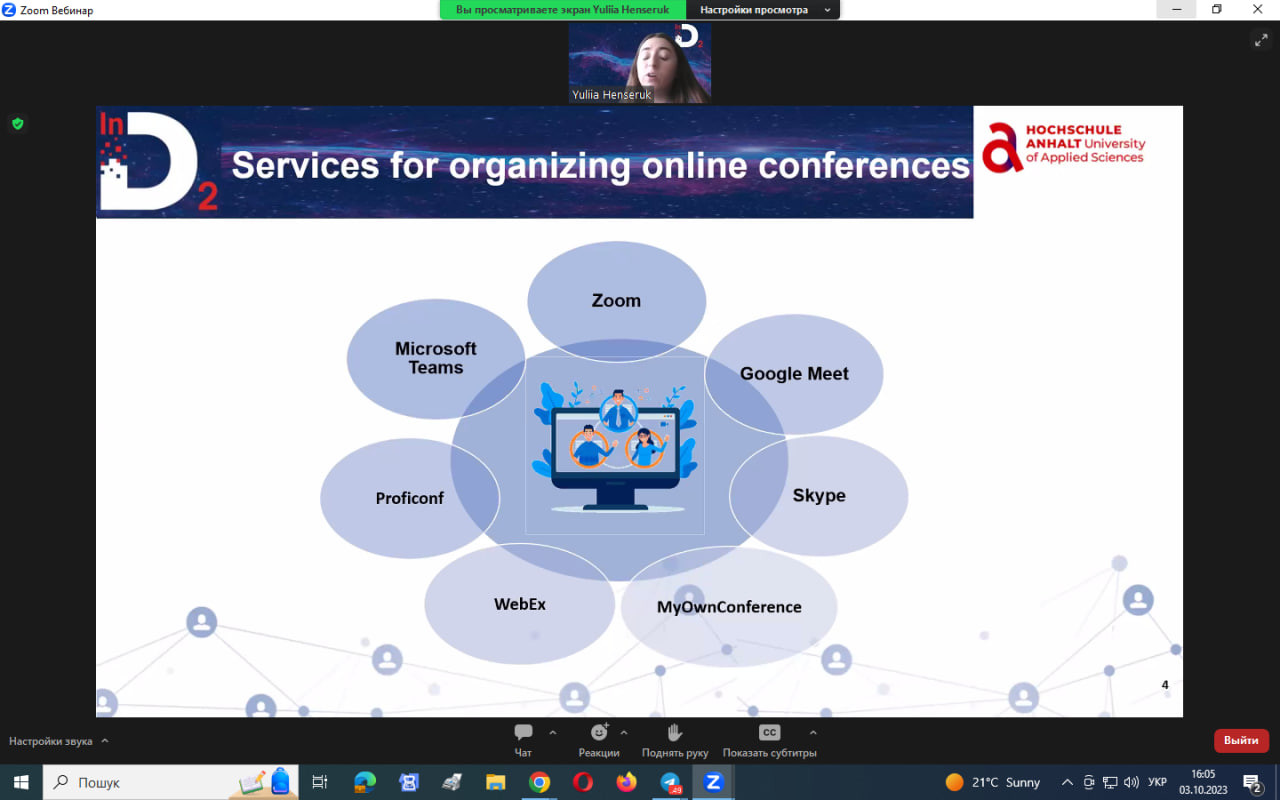Open the volume control in the tray
This screenshot has height=800, width=1280.
coord(1131,782)
